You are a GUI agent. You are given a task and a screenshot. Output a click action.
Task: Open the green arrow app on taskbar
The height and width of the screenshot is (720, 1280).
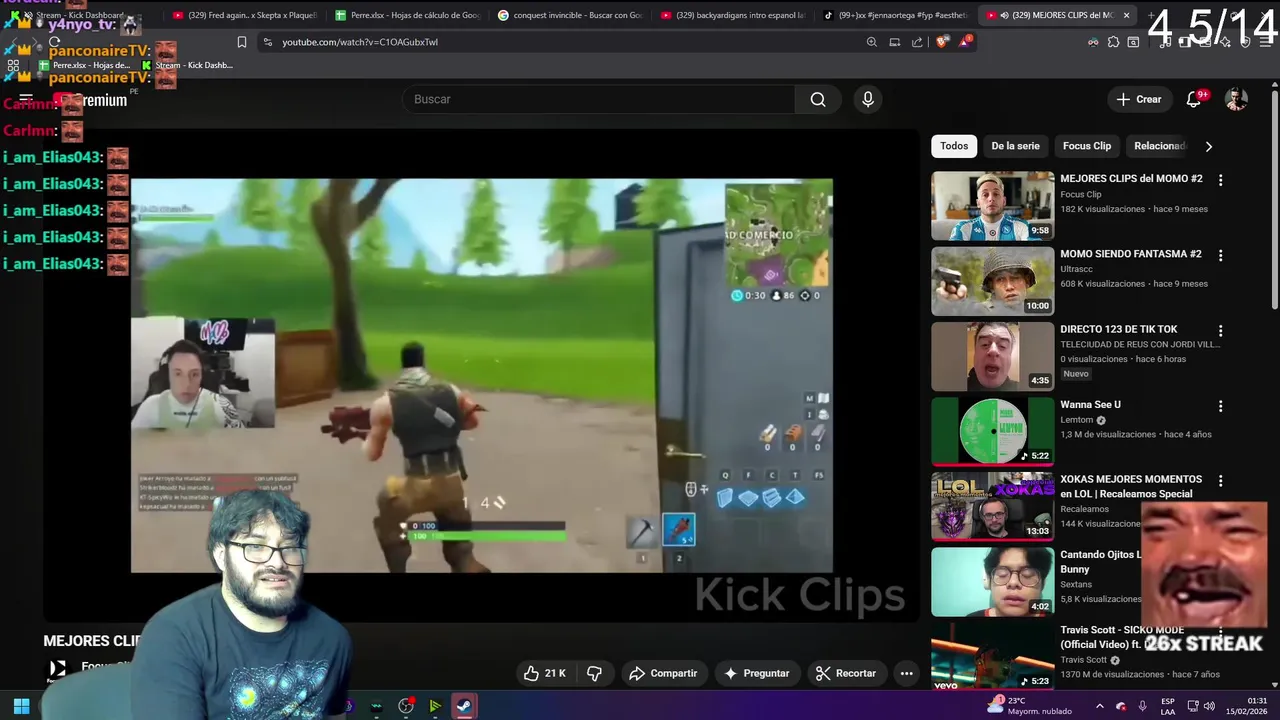pos(435,706)
